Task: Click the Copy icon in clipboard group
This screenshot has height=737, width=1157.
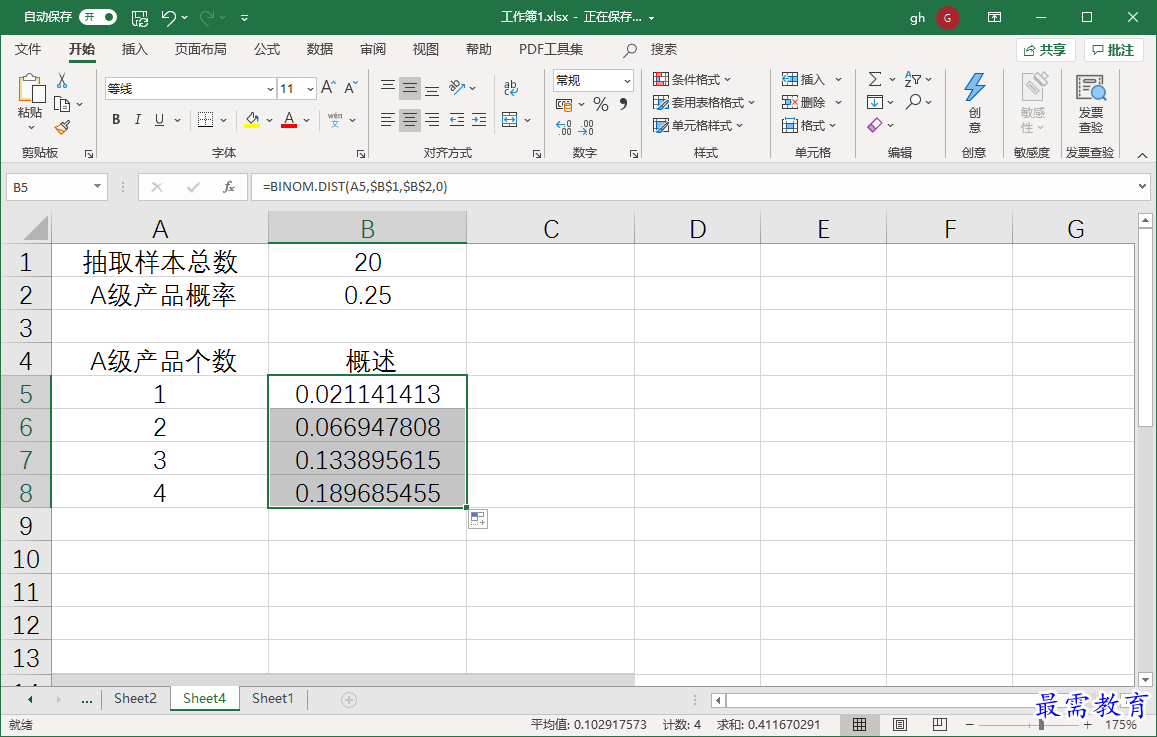Action: coord(62,104)
